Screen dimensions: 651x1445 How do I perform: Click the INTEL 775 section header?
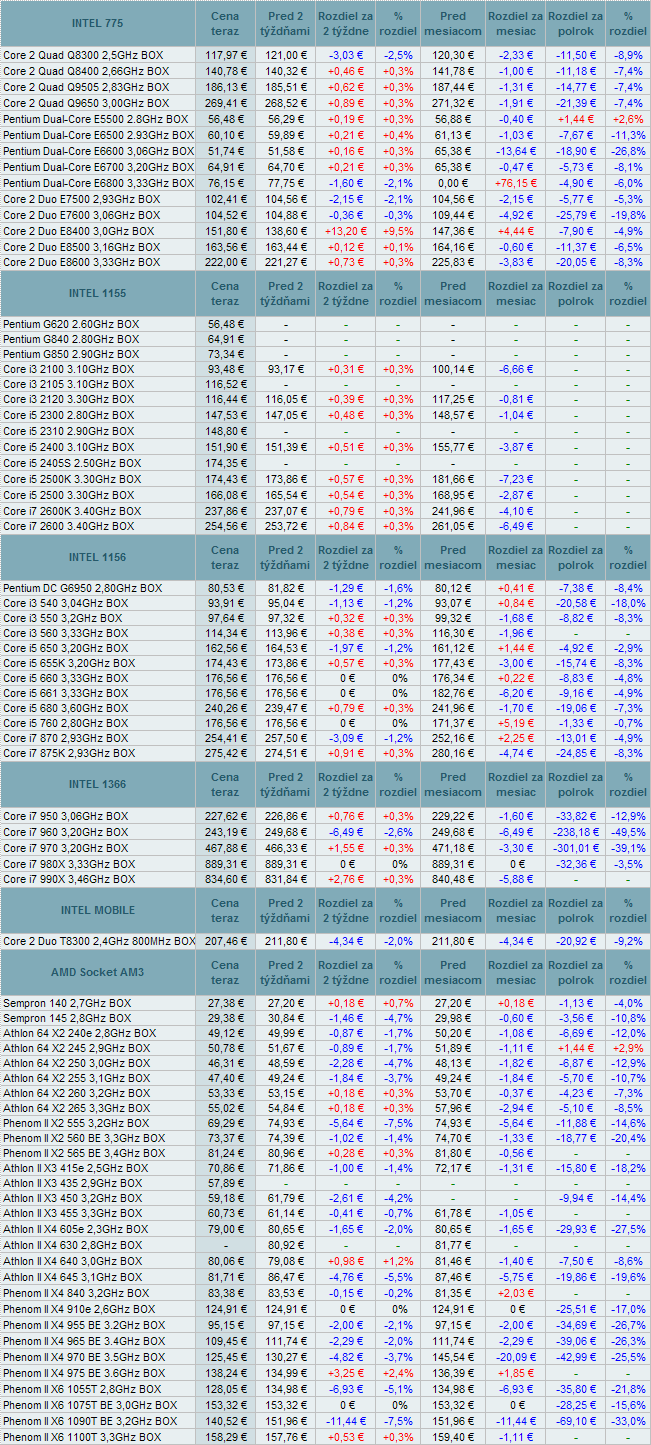pyautogui.click(x=98, y=23)
